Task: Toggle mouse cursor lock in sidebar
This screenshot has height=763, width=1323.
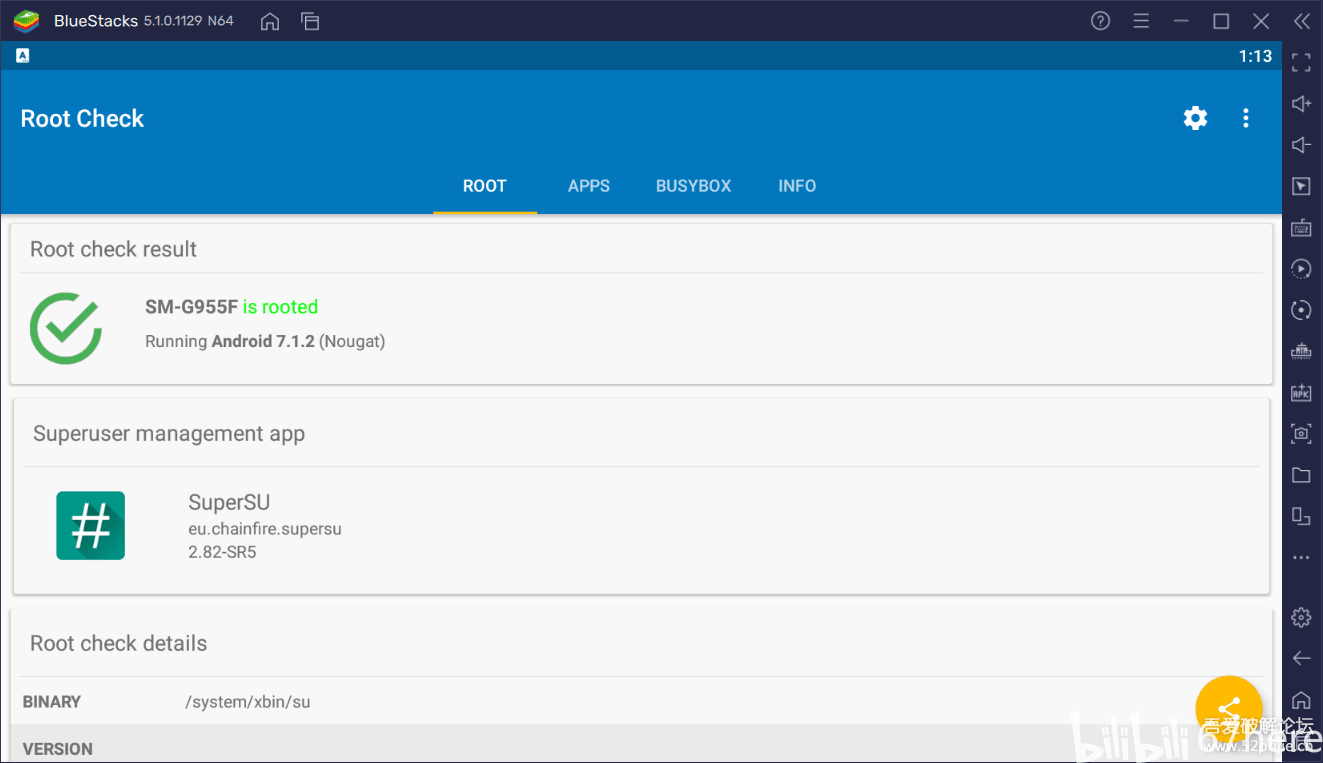Action: point(1301,186)
